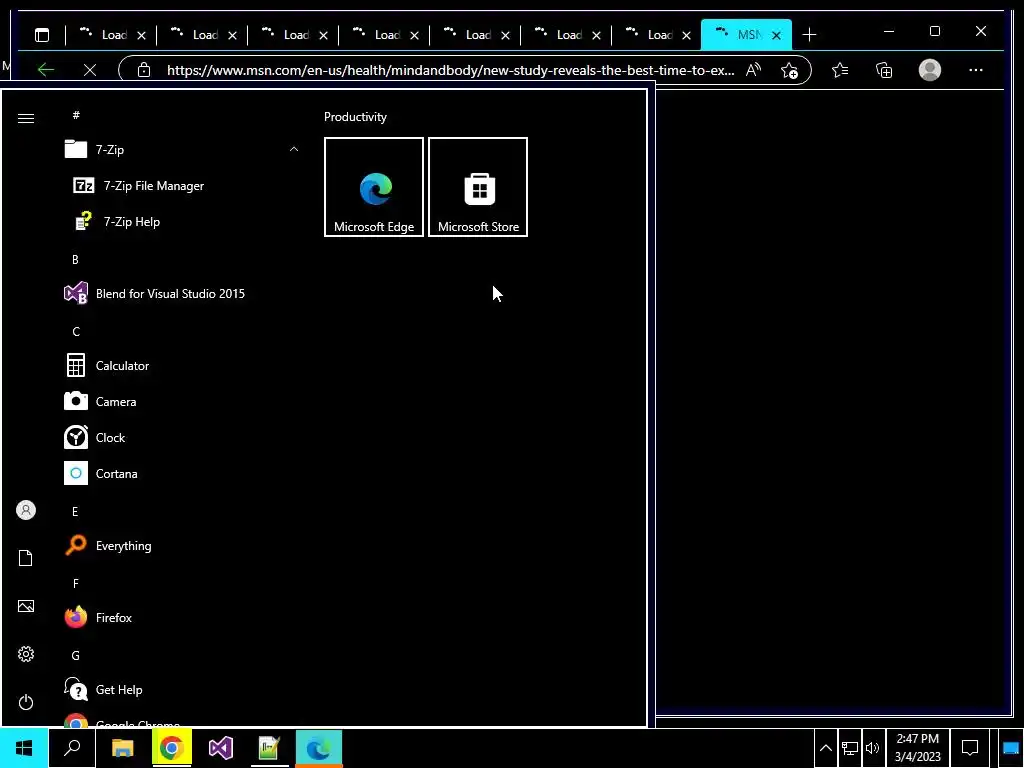Viewport: 1024px width, 768px height.
Task: Open the user account icon in Start
Action: click(x=26, y=510)
